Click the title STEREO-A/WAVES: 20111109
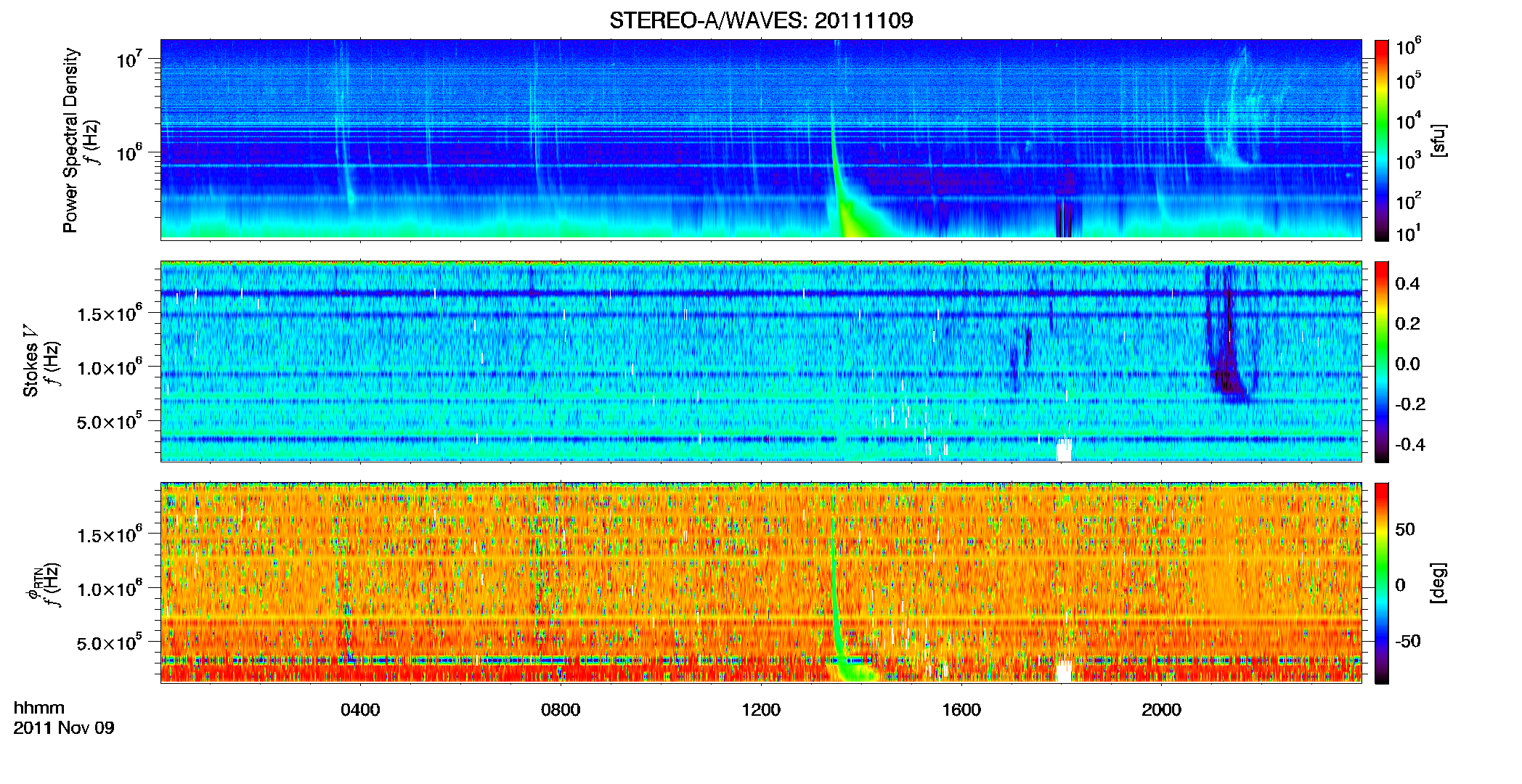Viewport: 1522px width, 784px height. pos(761,20)
